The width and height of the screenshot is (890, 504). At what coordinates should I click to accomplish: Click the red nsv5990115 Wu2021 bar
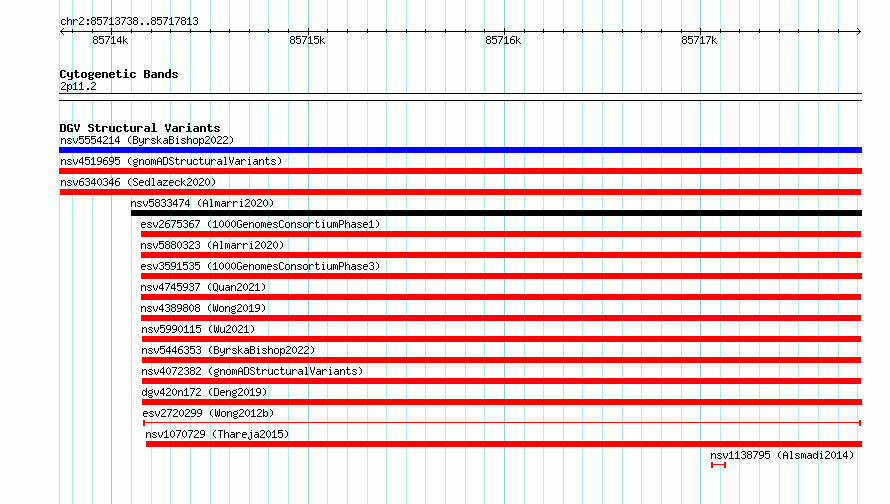tap(502, 339)
